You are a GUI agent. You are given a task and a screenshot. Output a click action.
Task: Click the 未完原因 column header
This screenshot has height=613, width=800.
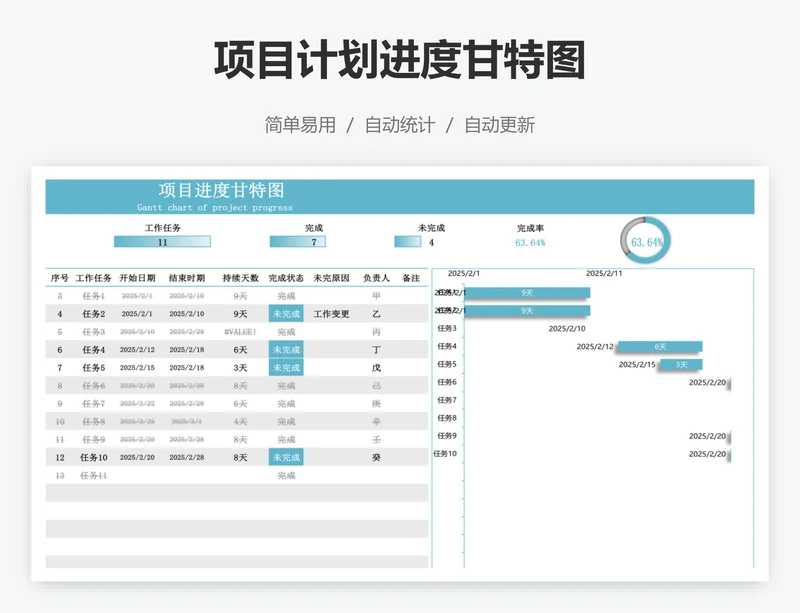click(x=331, y=278)
